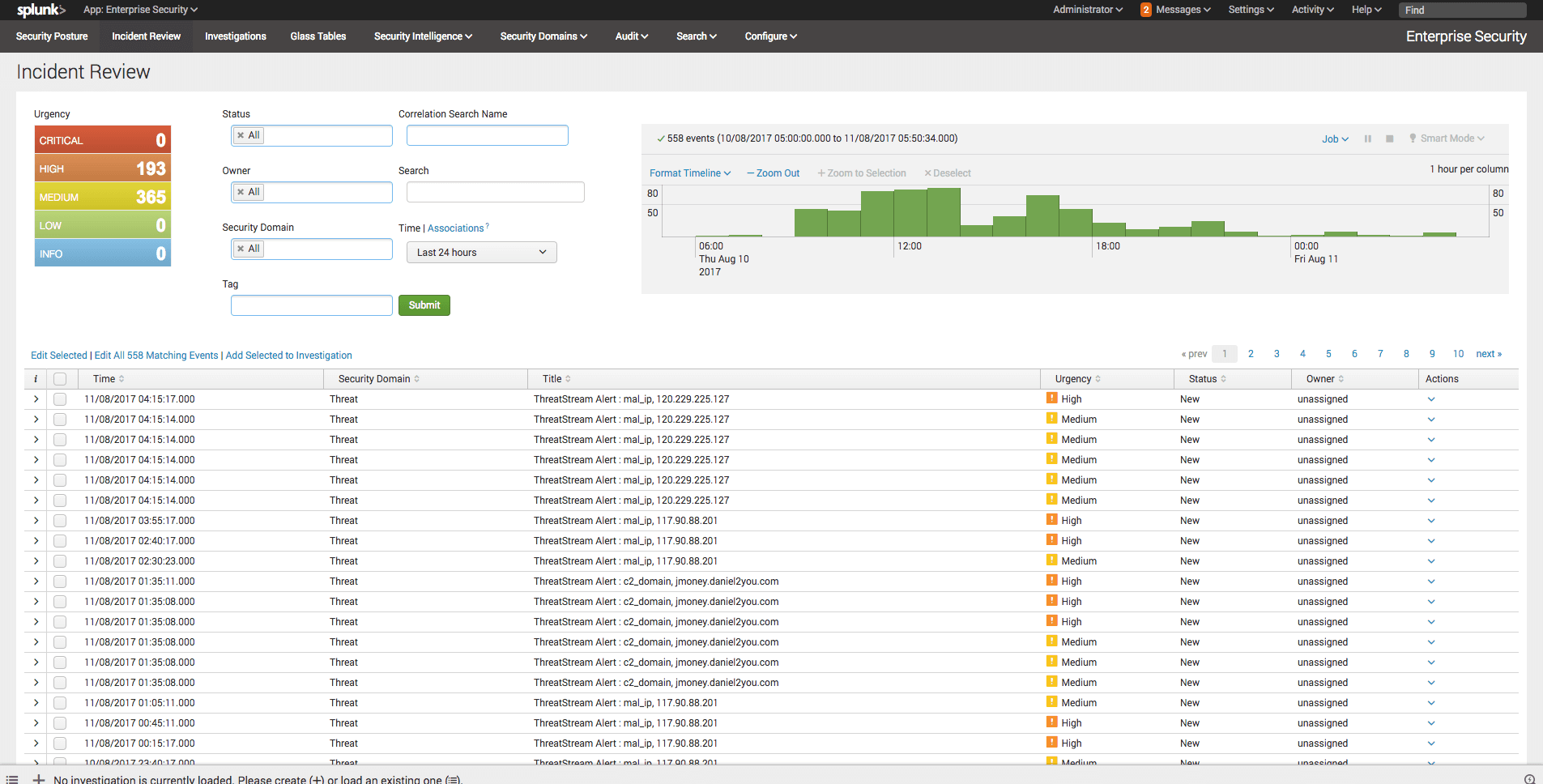Stop the search job
Screen dimensions: 1543x784
(1388, 138)
